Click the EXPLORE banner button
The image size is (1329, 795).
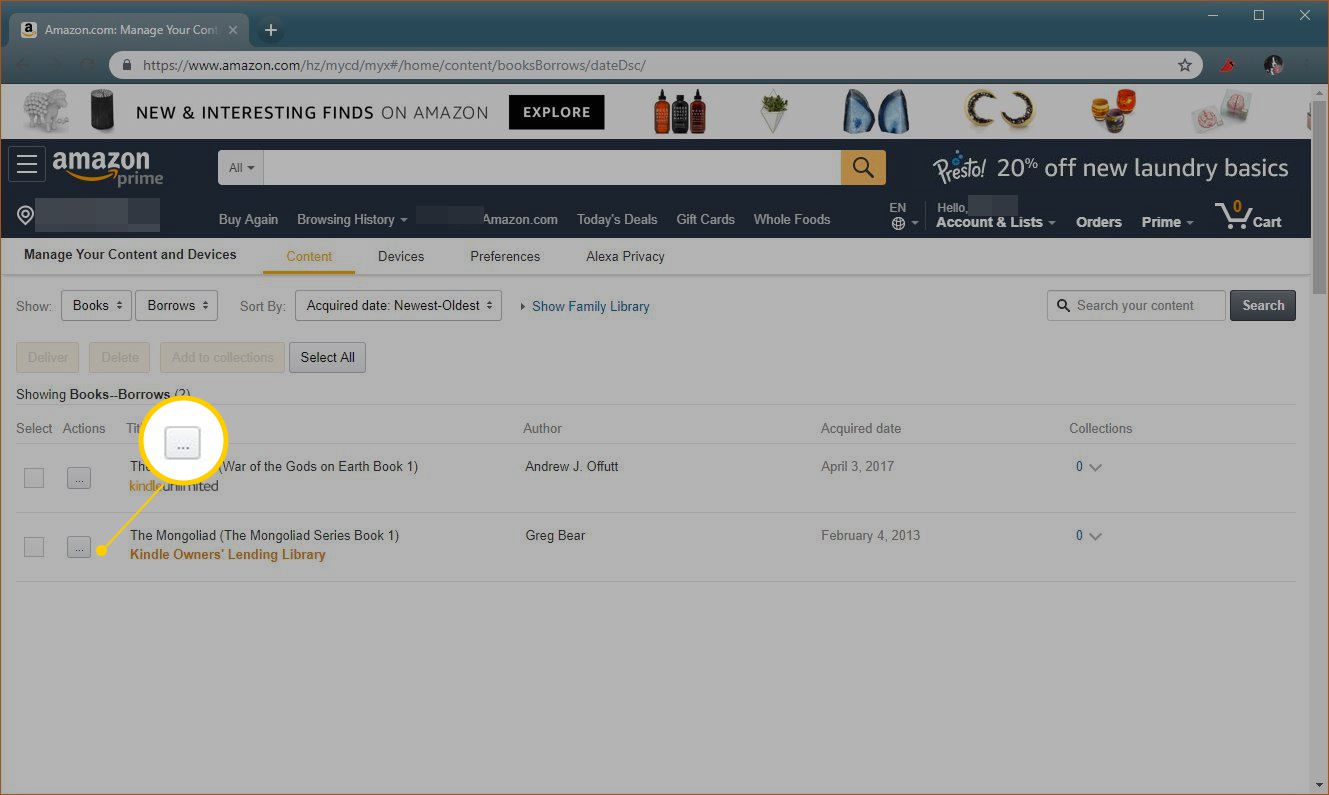(556, 112)
